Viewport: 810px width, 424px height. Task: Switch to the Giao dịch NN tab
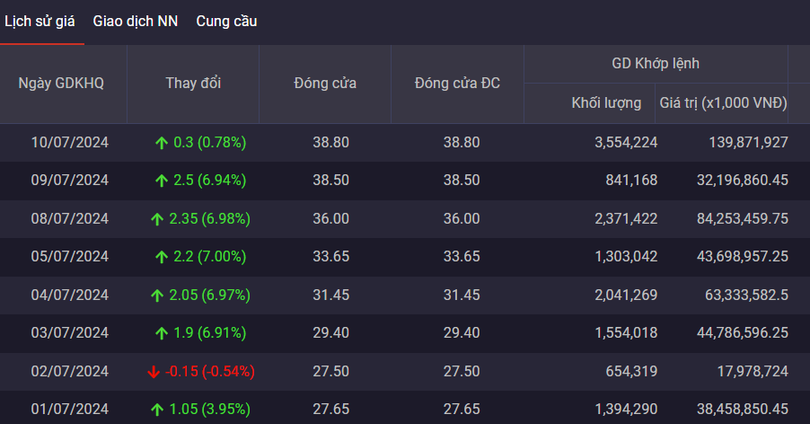pyautogui.click(x=135, y=21)
